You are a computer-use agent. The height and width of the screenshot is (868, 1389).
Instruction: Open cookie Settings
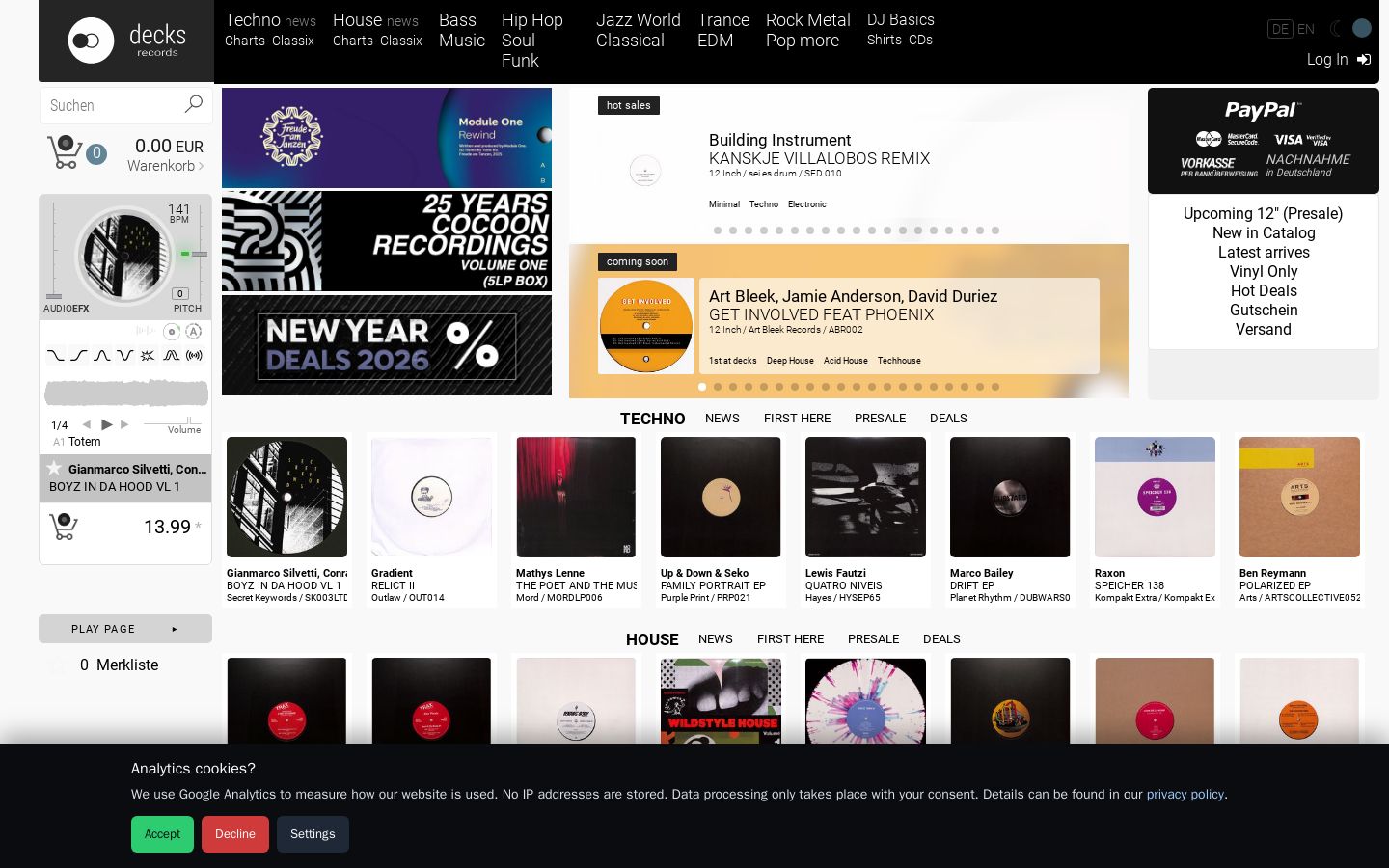coord(313,834)
